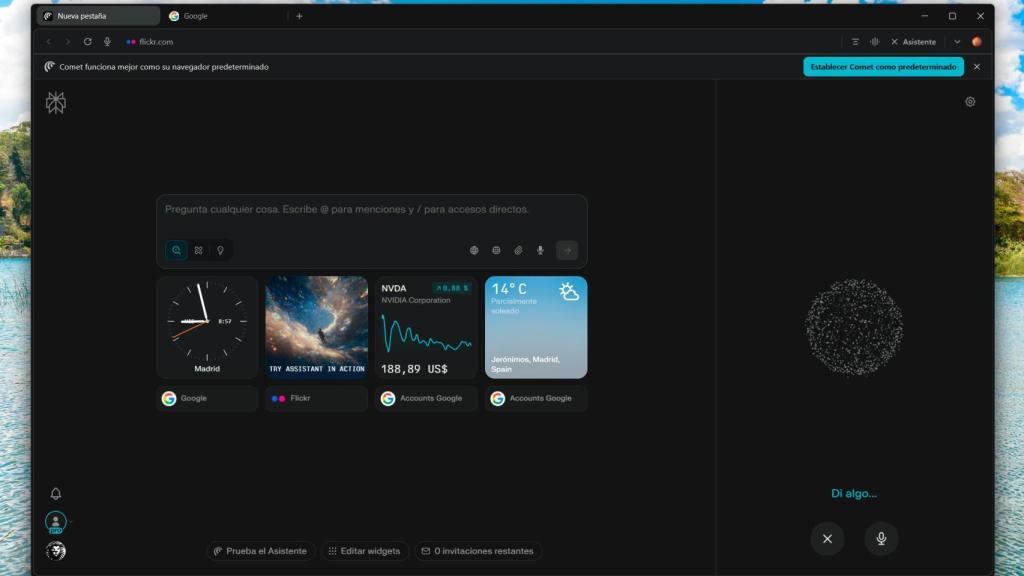Dismiss the default browser banner with the X

[977, 66]
